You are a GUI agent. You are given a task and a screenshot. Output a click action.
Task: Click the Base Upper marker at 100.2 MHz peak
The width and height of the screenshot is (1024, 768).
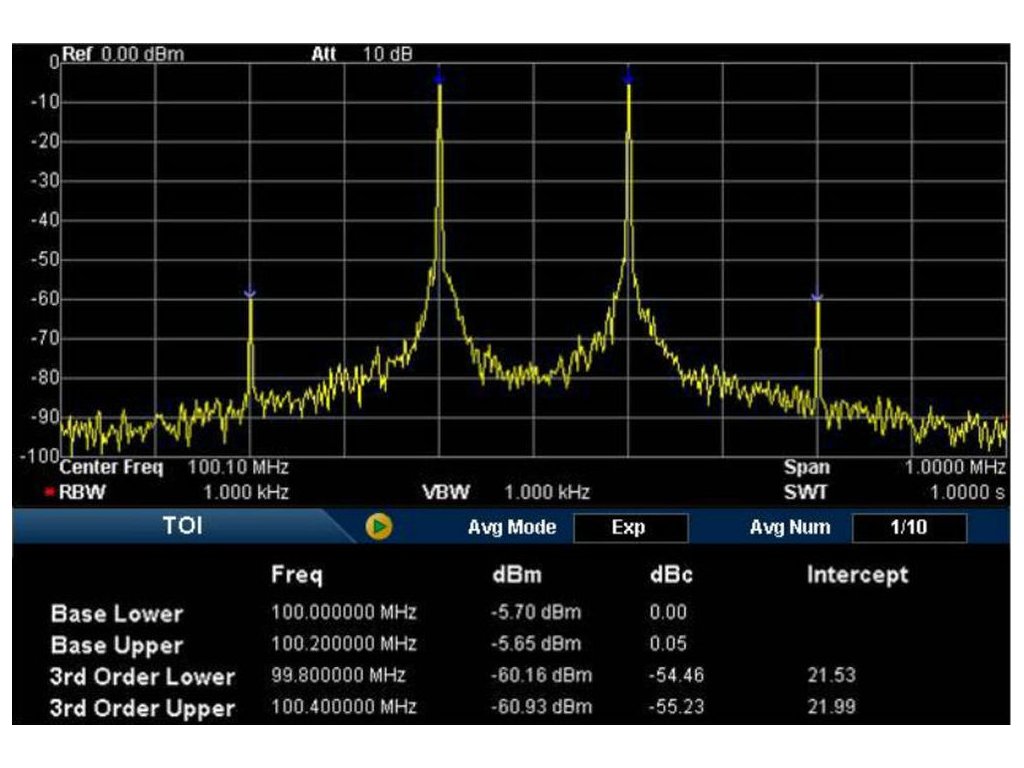click(x=628, y=77)
